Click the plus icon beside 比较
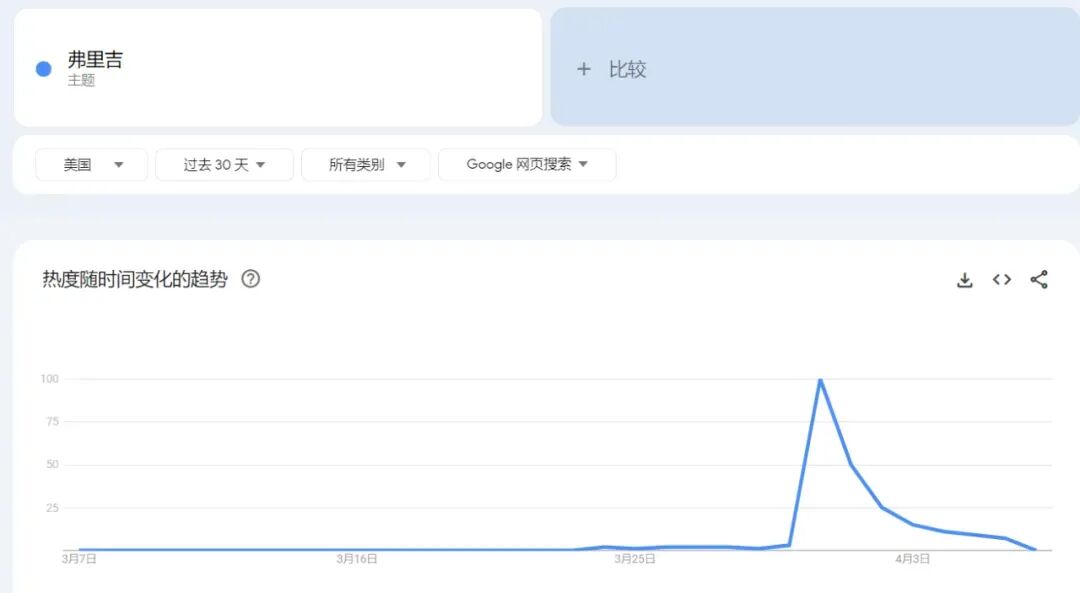The width and height of the screenshot is (1080, 593). [x=583, y=69]
